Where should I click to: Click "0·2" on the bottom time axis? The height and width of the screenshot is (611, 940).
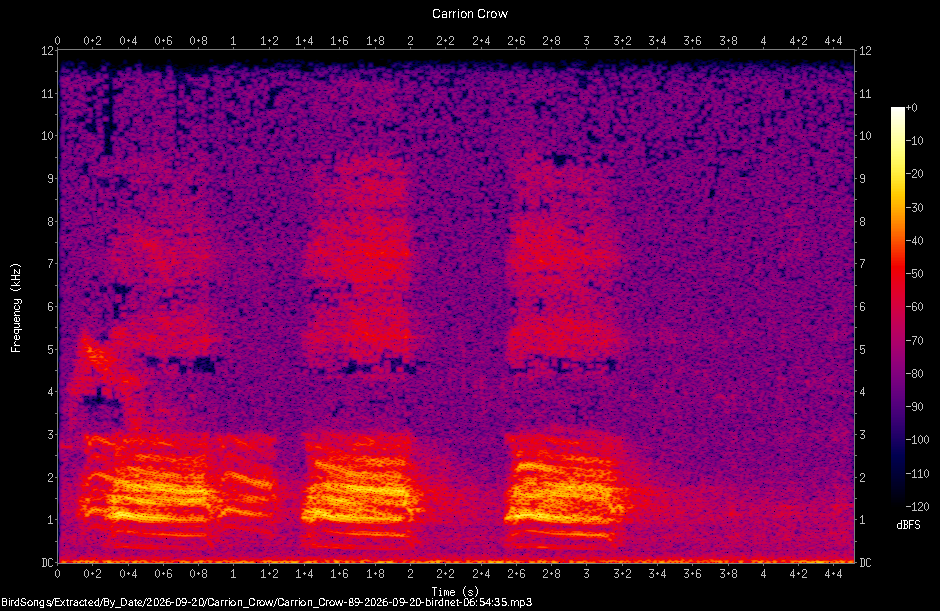(x=92, y=574)
